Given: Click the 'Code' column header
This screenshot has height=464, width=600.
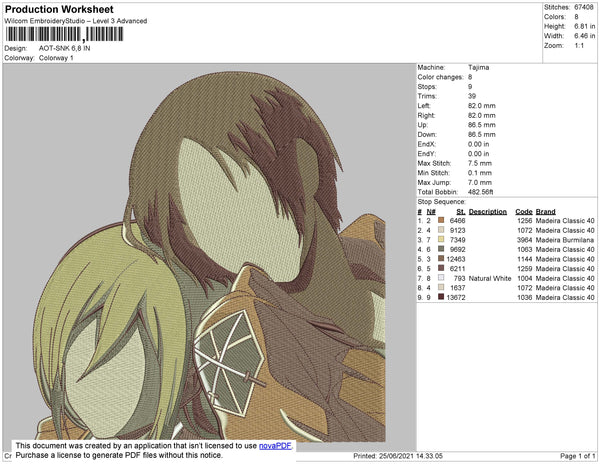Looking at the screenshot, I should tap(524, 212).
